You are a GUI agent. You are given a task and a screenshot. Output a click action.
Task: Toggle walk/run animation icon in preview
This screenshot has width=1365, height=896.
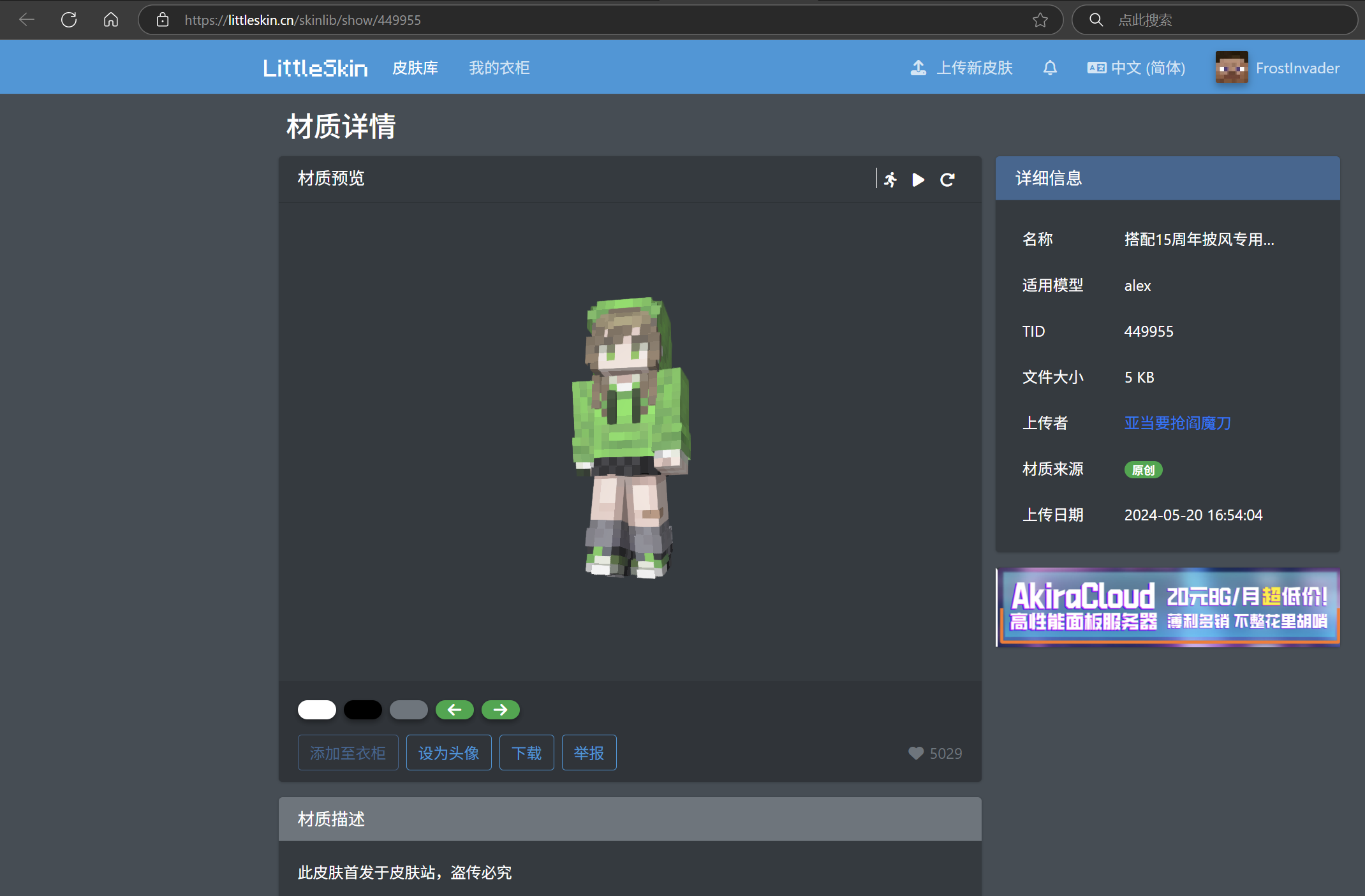[890, 180]
